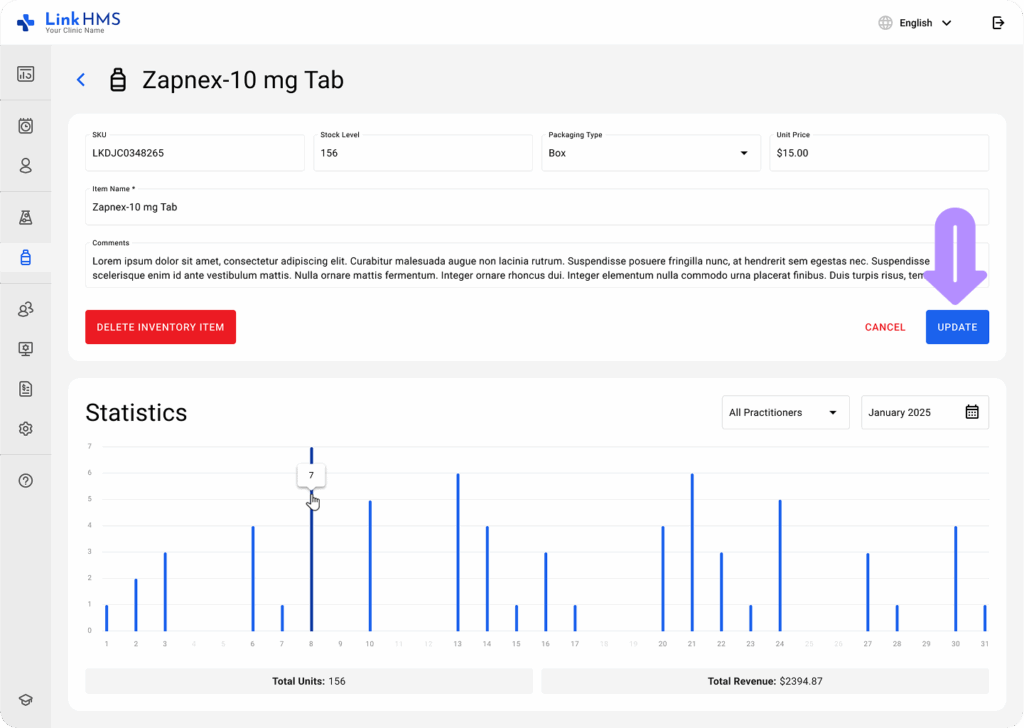Click the Stock Level field
1024x728 pixels.
pos(423,153)
